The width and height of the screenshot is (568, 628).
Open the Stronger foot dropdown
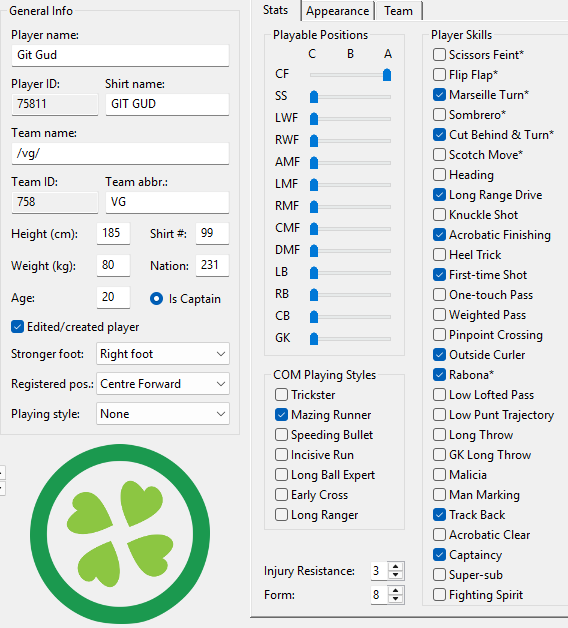click(163, 354)
